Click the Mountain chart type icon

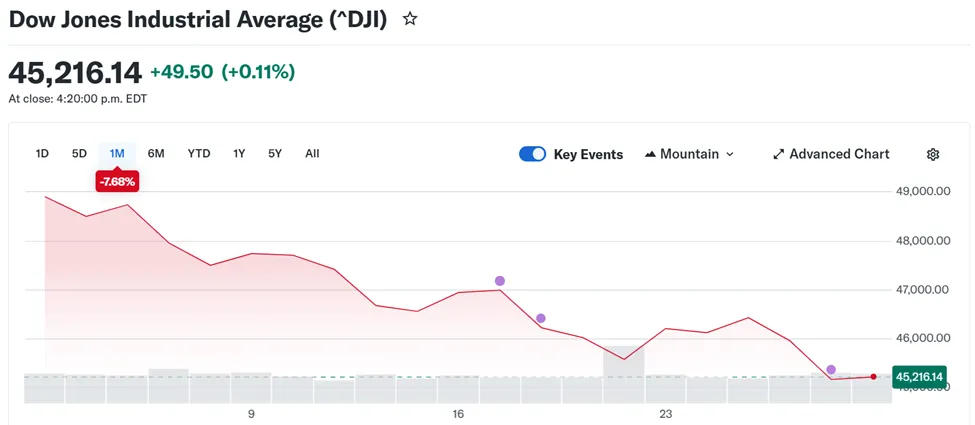click(x=650, y=154)
